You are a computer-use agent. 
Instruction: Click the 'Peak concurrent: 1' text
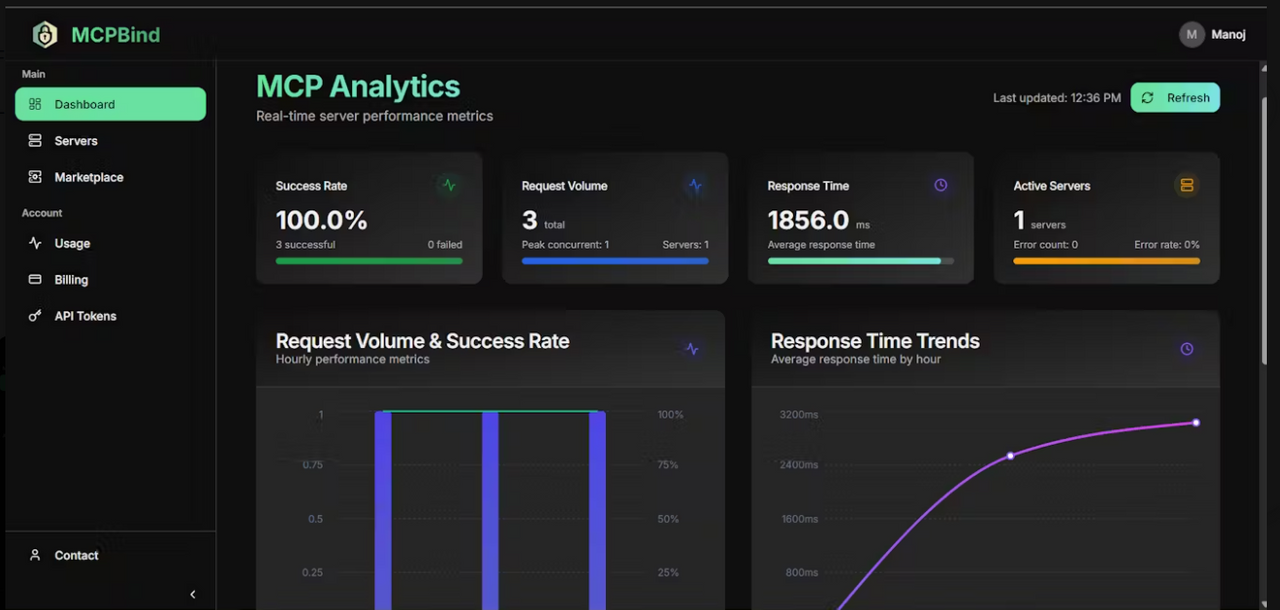coord(565,244)
